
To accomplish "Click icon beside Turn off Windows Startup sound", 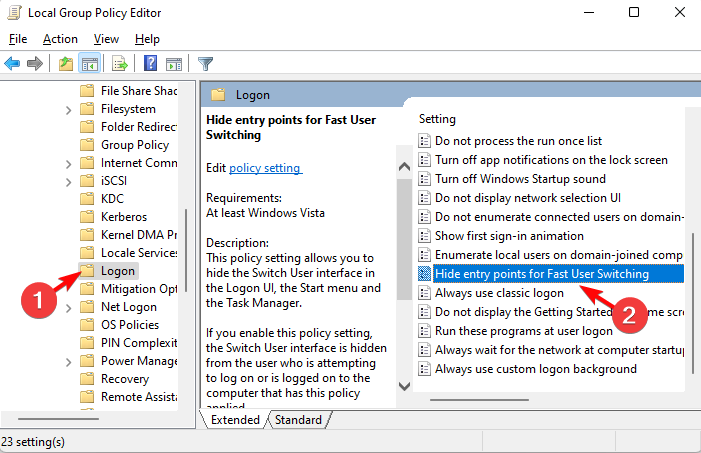I will (x=424, y=179).
